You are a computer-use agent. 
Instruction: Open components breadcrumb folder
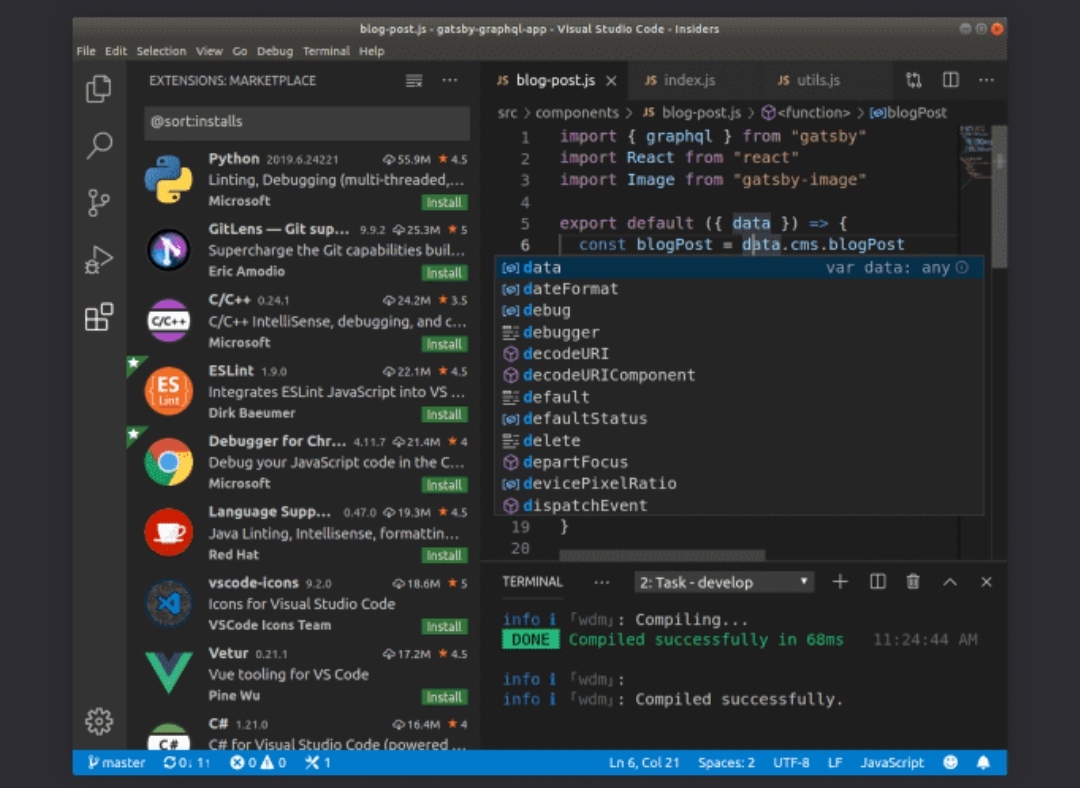click(577, 112)
